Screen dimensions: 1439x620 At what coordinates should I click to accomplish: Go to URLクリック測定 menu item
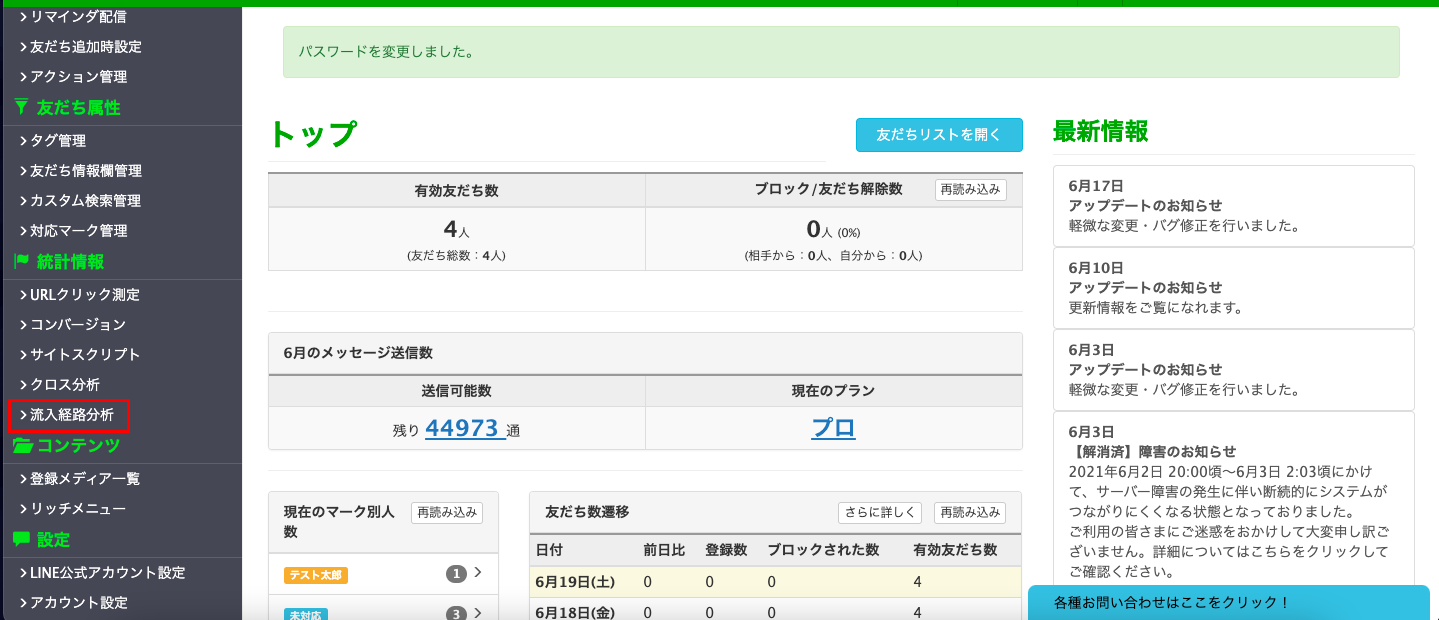coord(84,295)
